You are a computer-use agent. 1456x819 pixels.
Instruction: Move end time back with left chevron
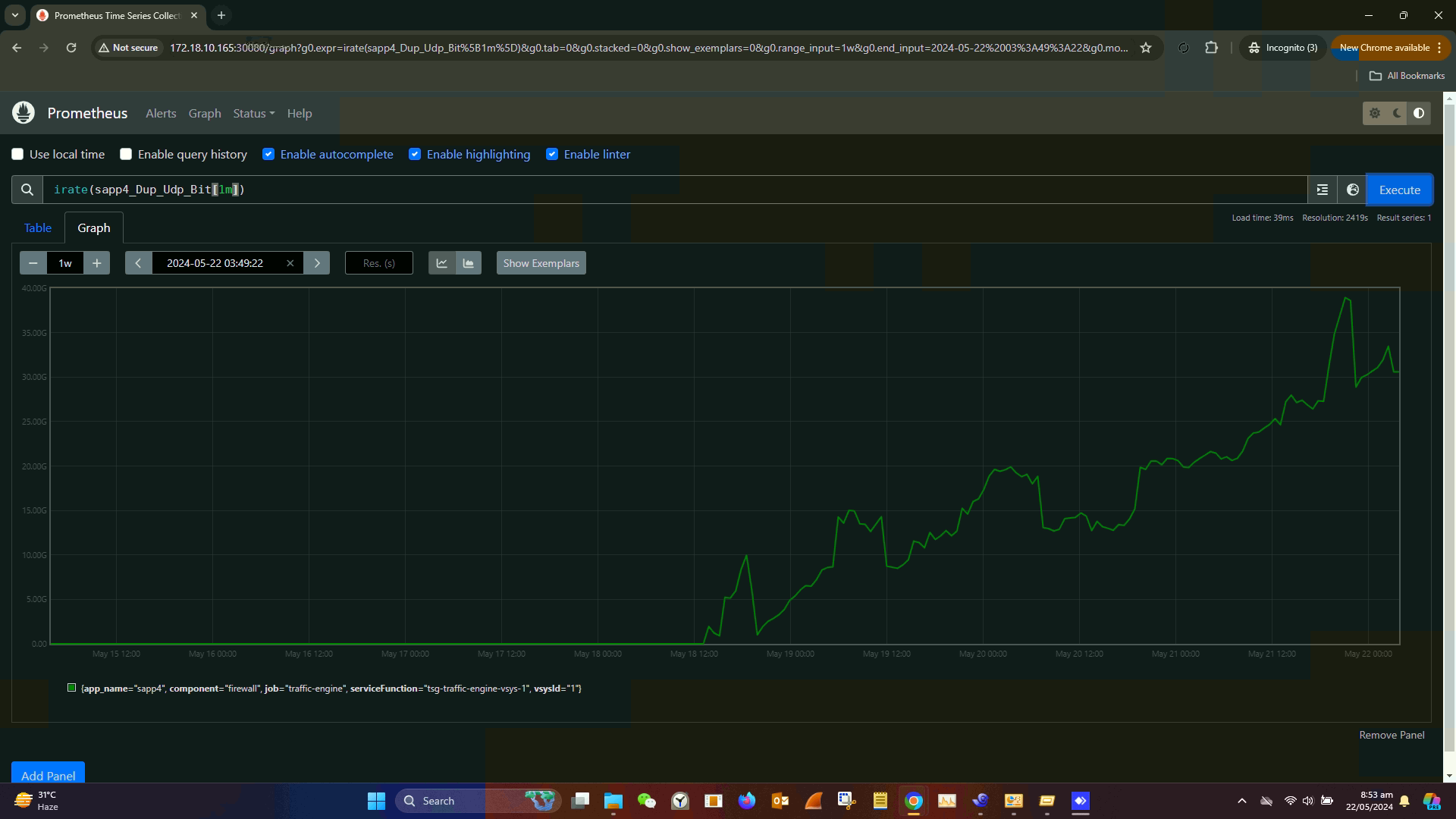click(138, 263)
